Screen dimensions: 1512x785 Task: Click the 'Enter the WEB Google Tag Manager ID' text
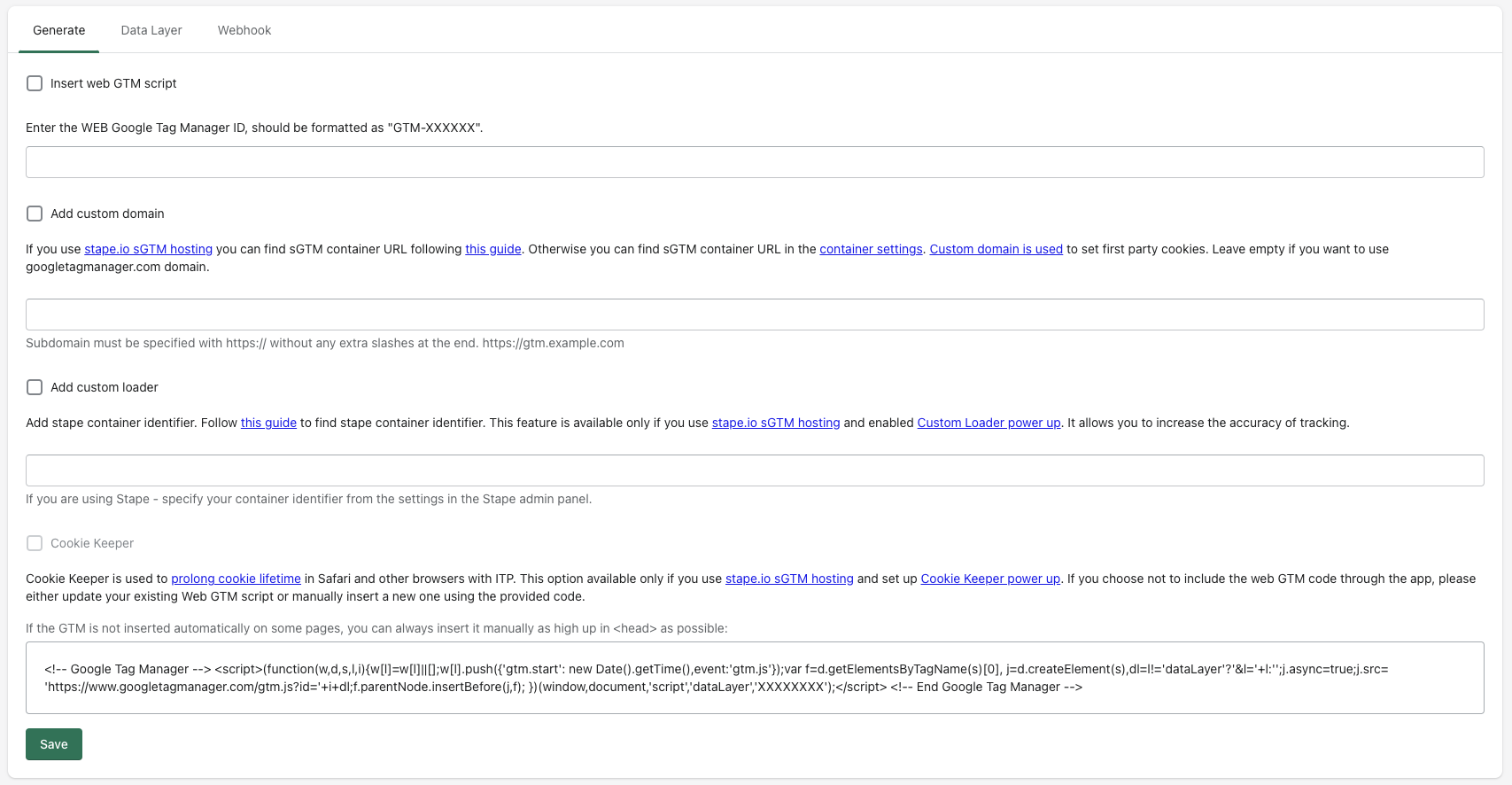coord(254,128)
